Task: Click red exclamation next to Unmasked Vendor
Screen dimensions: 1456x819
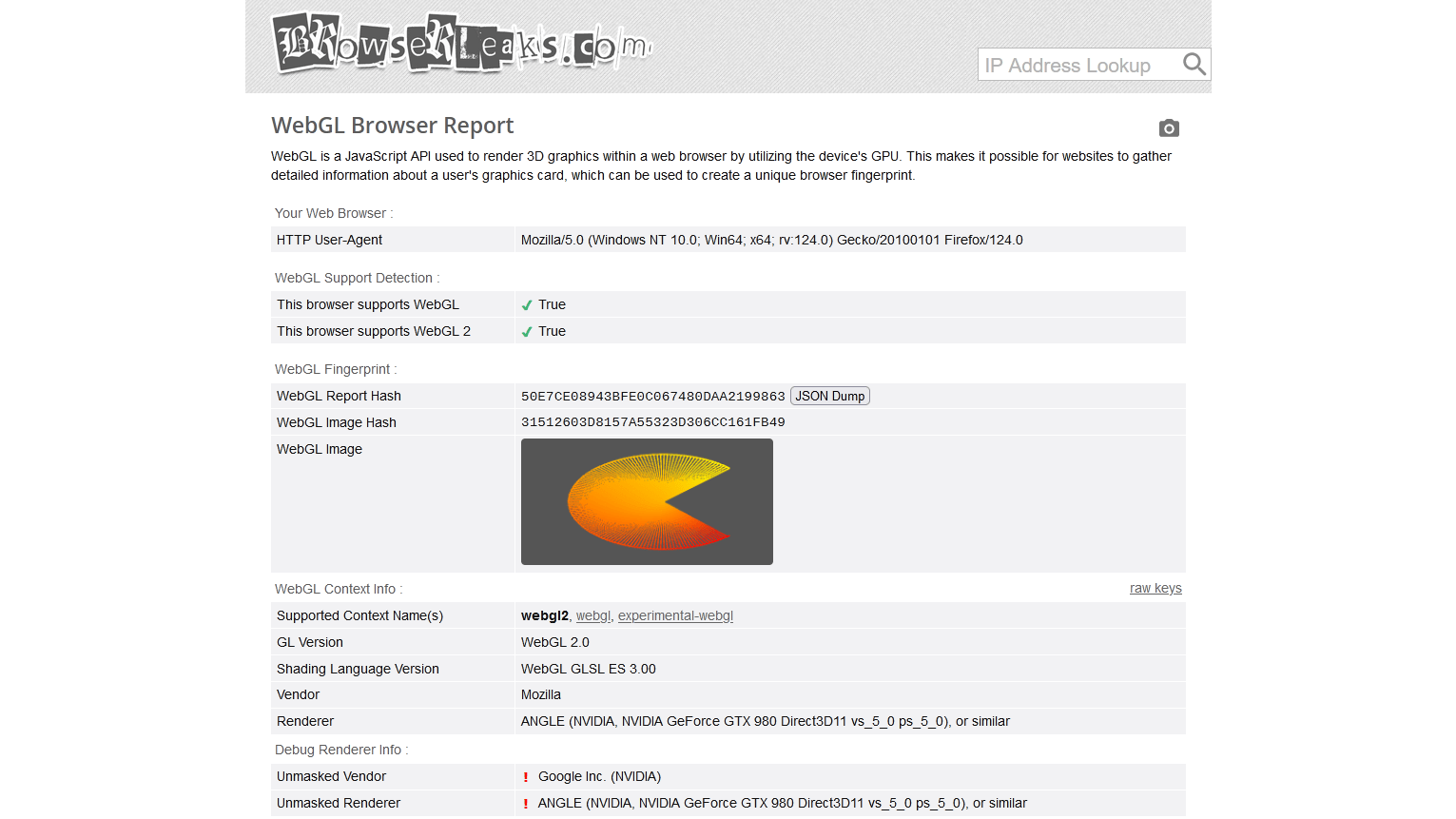Action: coord(526,777)
